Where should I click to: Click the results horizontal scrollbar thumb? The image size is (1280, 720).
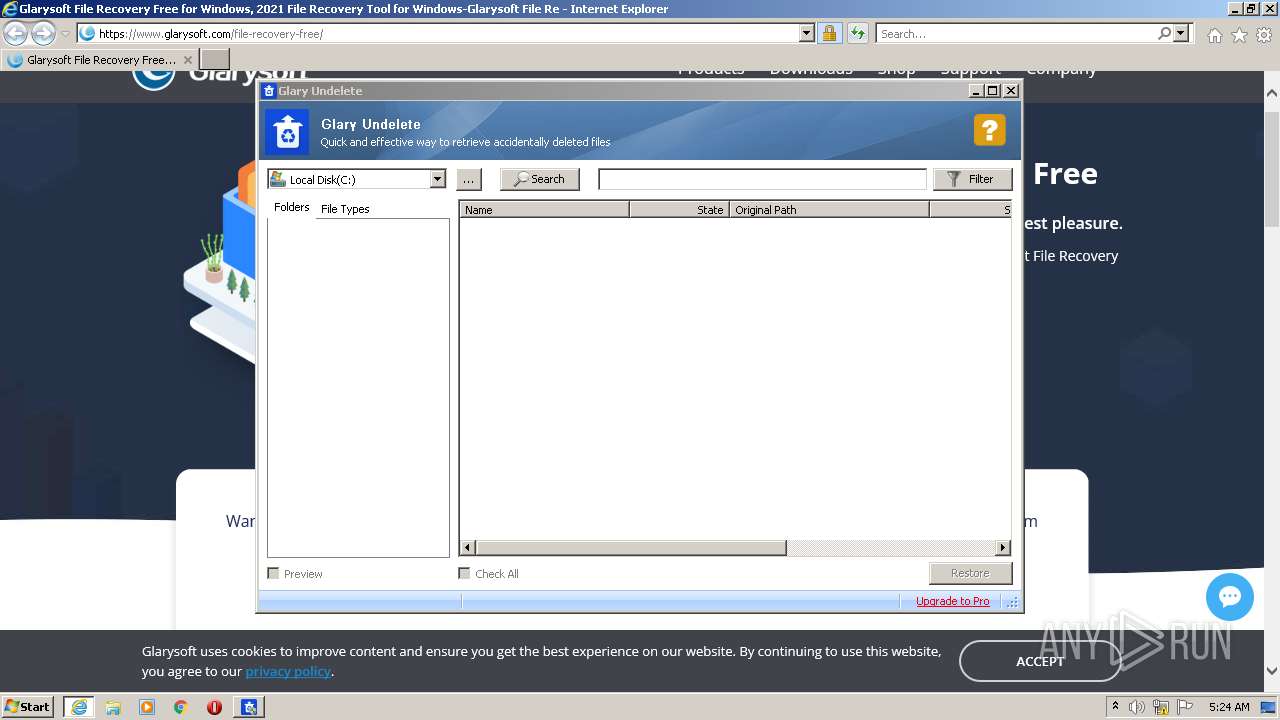[631, 548]
